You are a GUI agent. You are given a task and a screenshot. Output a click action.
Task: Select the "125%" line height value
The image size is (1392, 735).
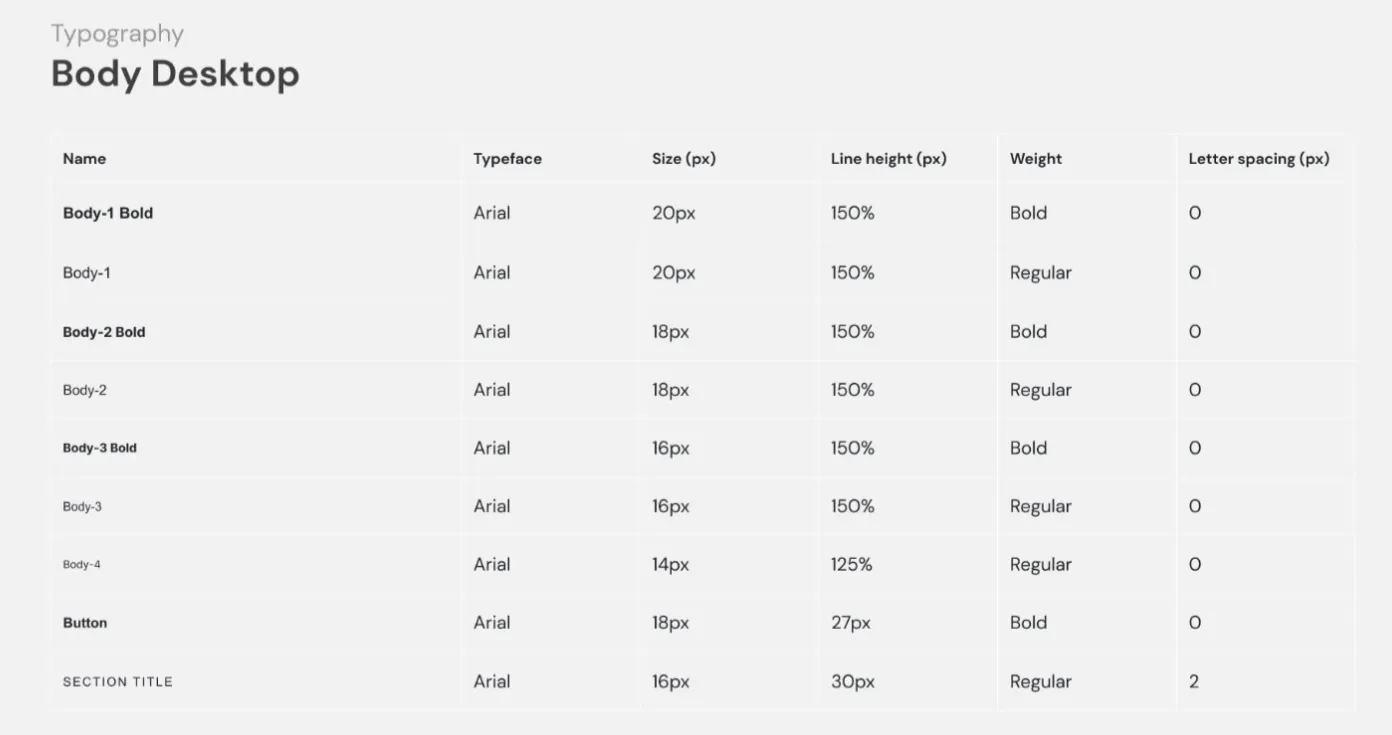tap(851, 565)
